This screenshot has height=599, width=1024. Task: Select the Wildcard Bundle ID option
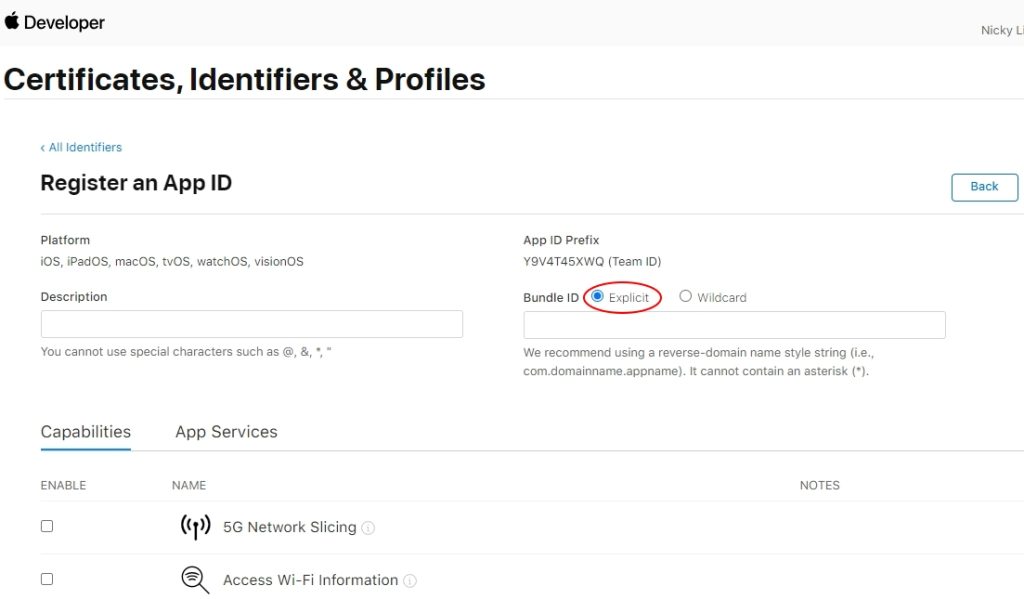click(685, 296)
